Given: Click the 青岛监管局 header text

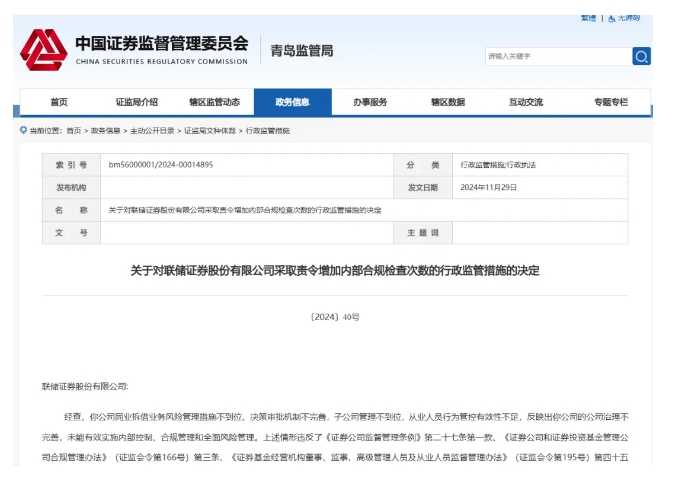Looking at the screenshot, I should pyautogui.click(x=302, y=51).
